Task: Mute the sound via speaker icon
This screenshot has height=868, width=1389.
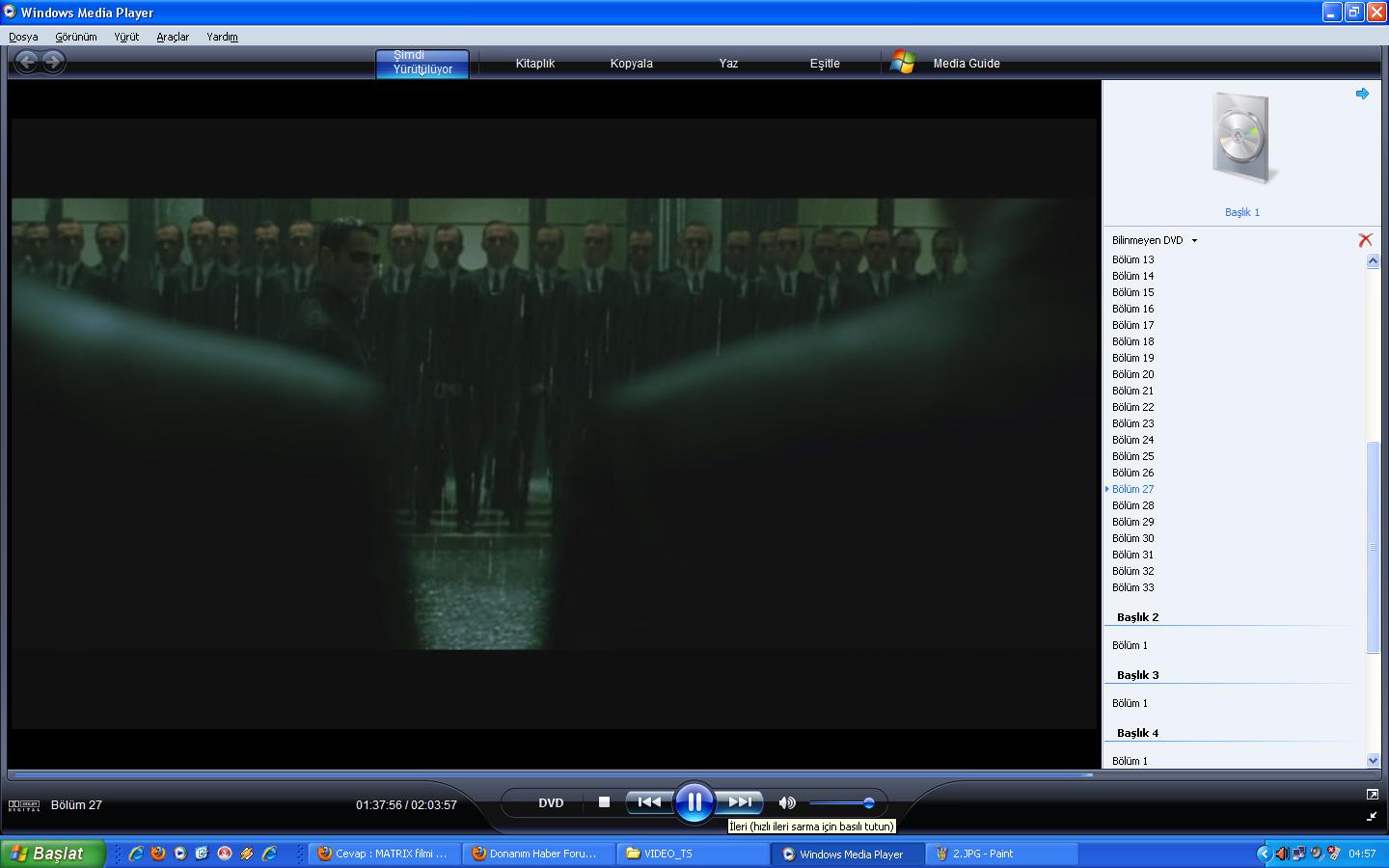Action: coord(787,802)
